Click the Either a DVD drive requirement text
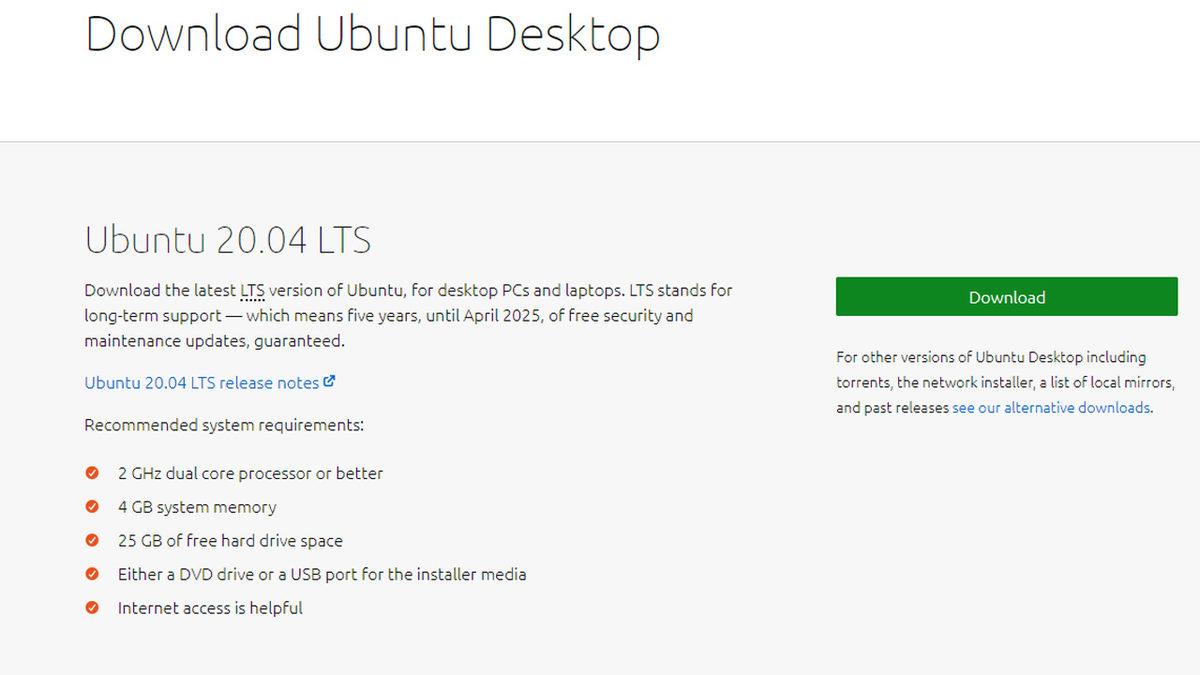Image resolution: width=1200 pixels, height=675 pixels. click(x=322, y=574)
